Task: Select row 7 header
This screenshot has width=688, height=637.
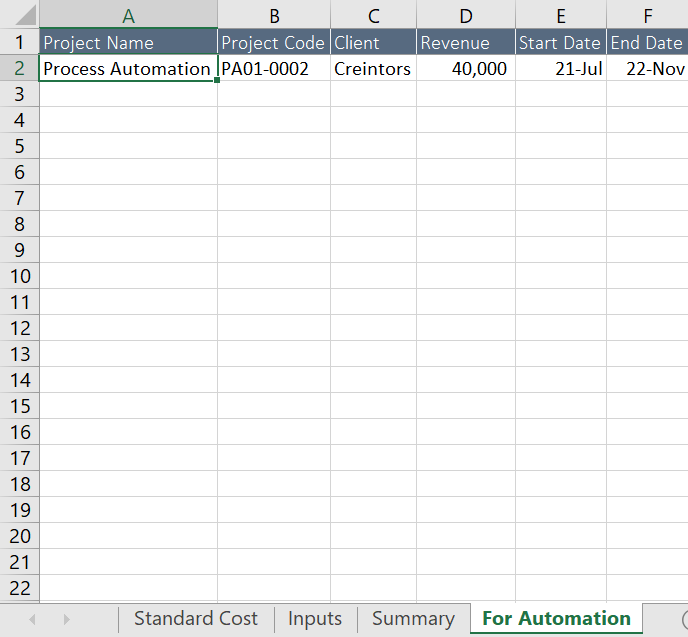Action: coord(19,198)
